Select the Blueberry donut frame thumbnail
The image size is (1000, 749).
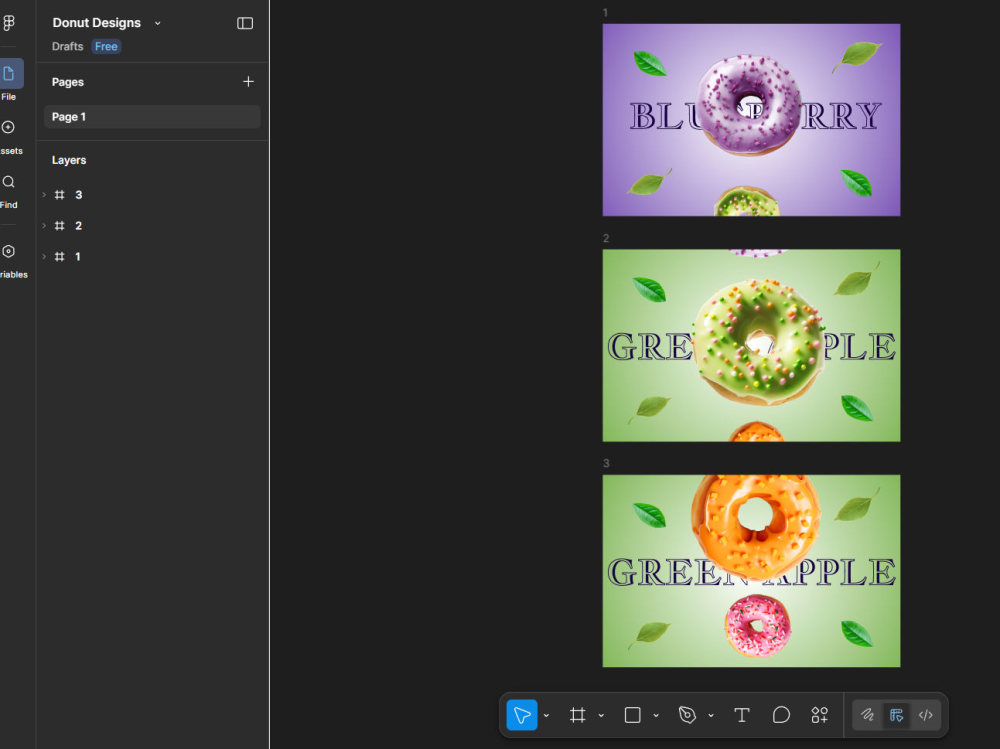tap(751, 120)
